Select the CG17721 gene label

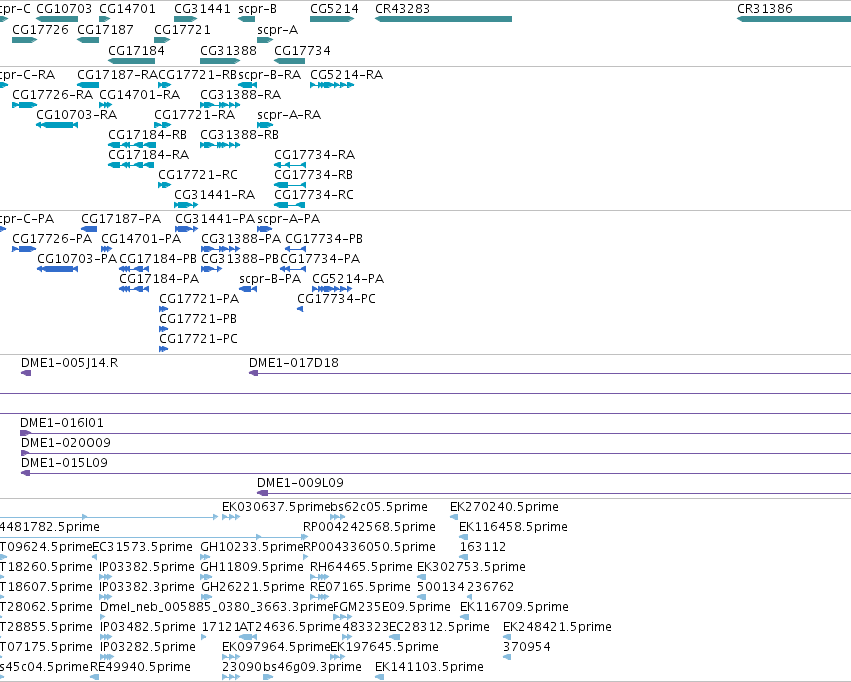click(x=182, y=30)
